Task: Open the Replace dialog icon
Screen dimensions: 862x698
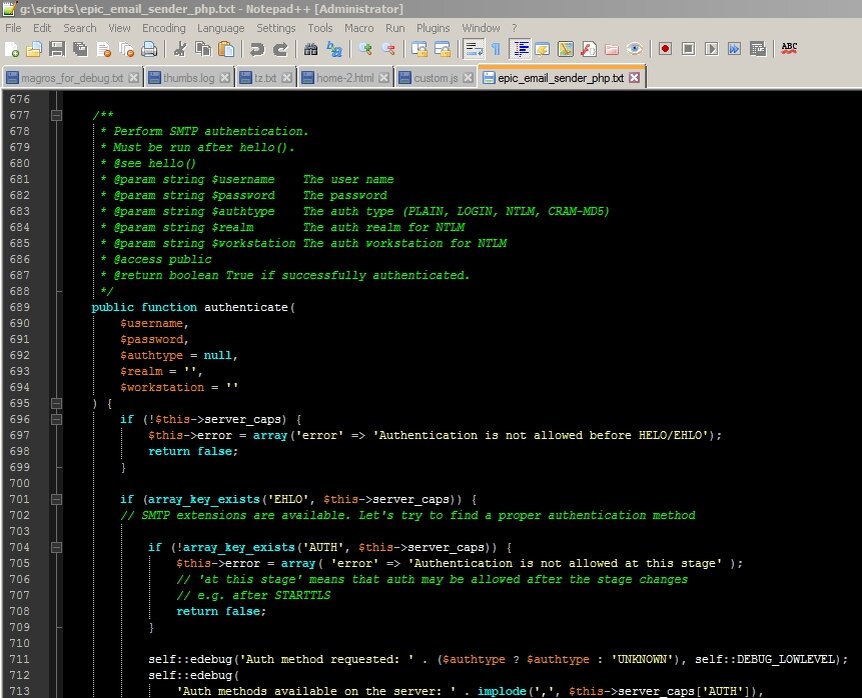Action: tap(336, 47)
